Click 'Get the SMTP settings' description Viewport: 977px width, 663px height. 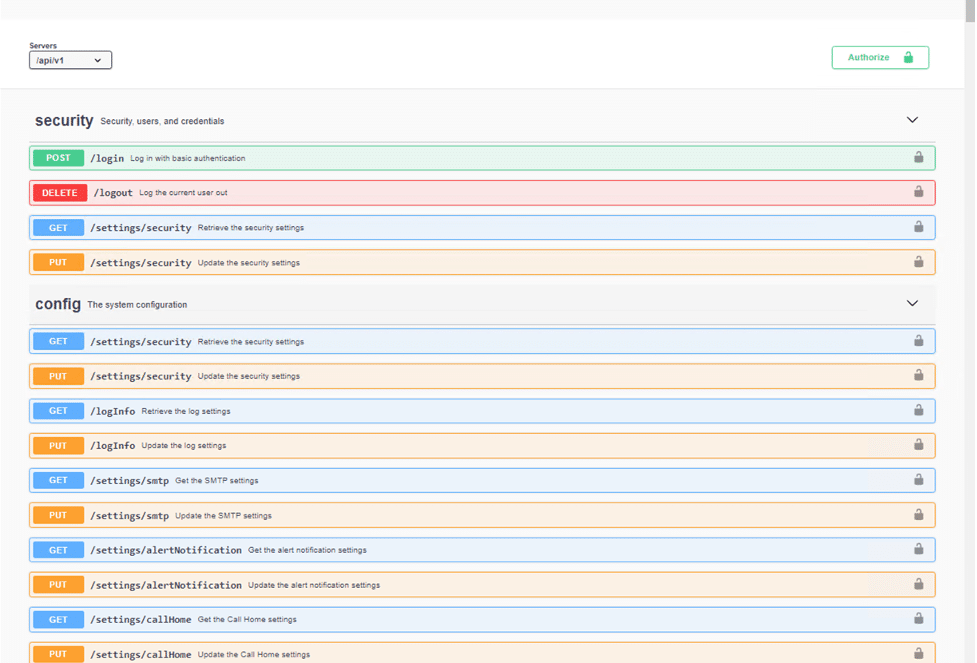(217, 480)
